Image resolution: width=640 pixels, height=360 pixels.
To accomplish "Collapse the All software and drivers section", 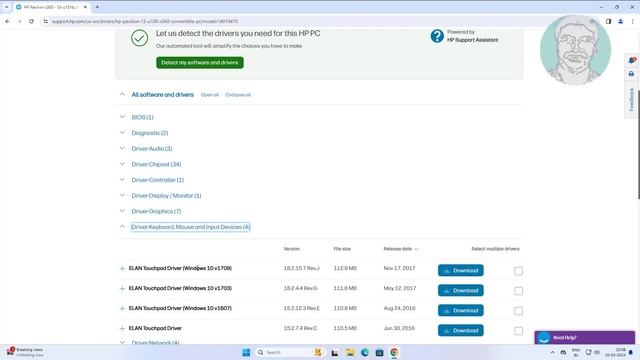I will (122, 94).
